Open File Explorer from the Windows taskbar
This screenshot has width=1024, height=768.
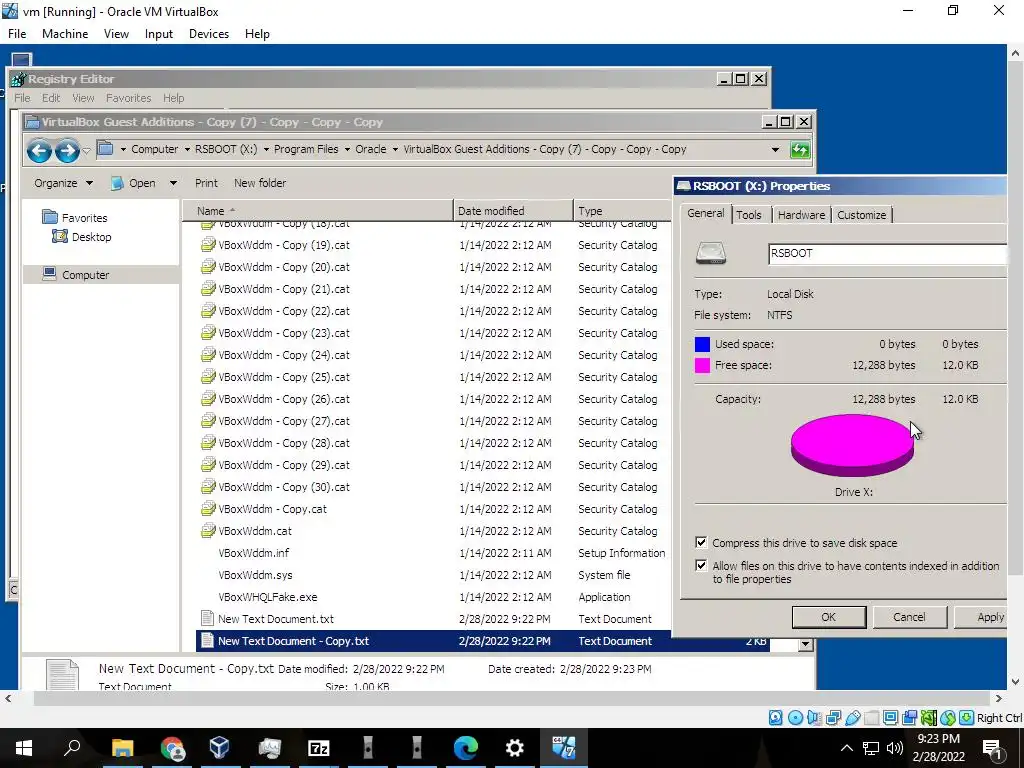pos(122,748)
